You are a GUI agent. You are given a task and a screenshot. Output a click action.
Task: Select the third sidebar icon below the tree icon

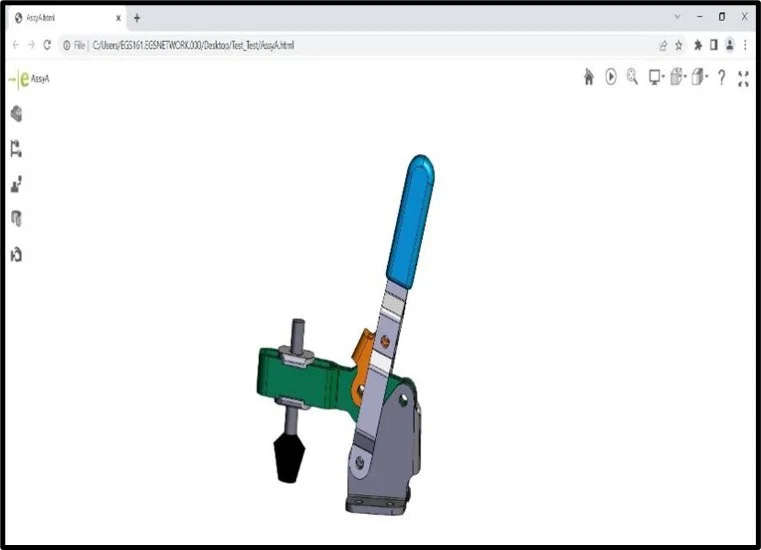click(x=17, y=184)
